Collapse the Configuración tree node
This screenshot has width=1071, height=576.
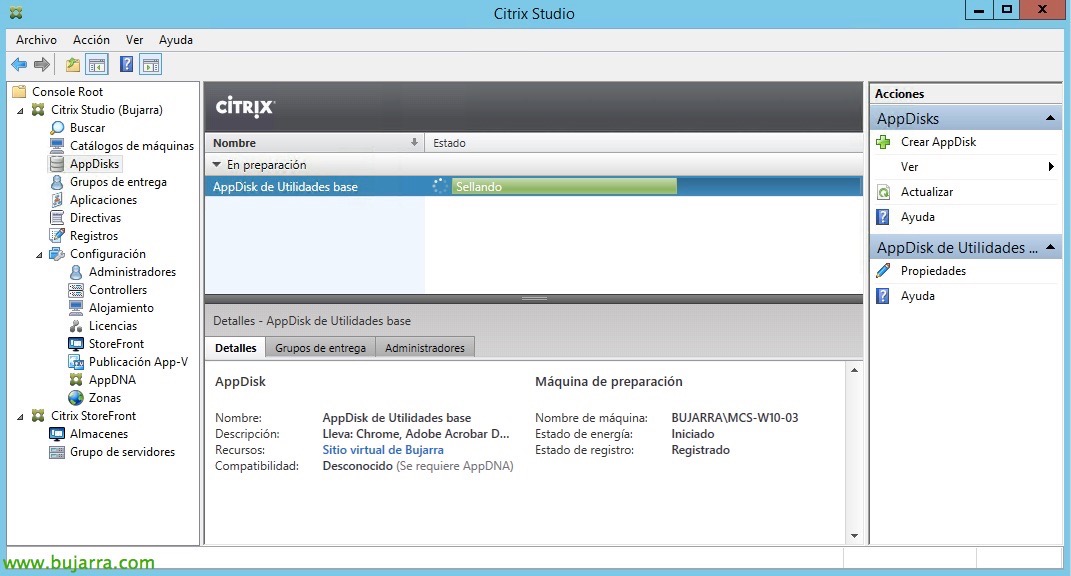click(x=40, y=254)
